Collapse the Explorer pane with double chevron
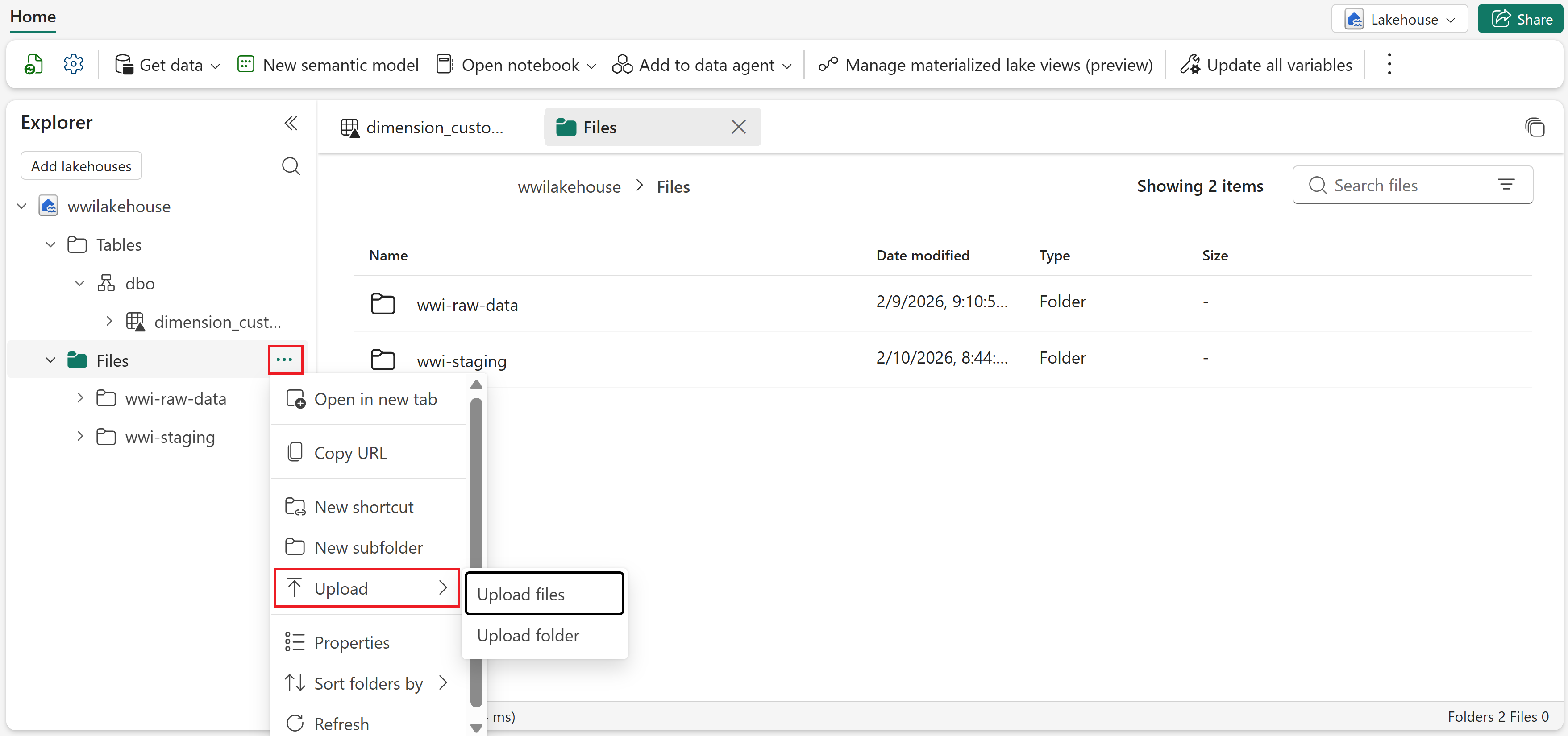 point(291,123)
